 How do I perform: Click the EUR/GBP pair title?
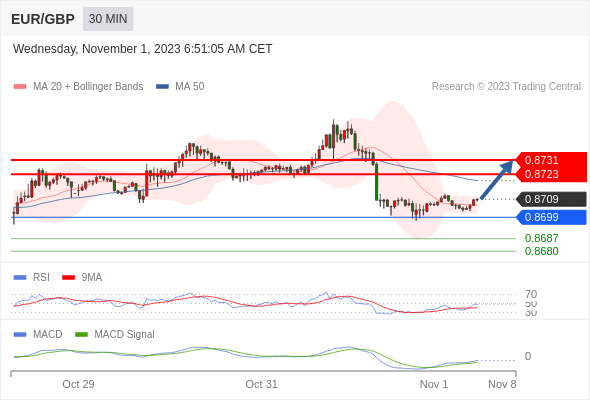click(x=43, y=19)
